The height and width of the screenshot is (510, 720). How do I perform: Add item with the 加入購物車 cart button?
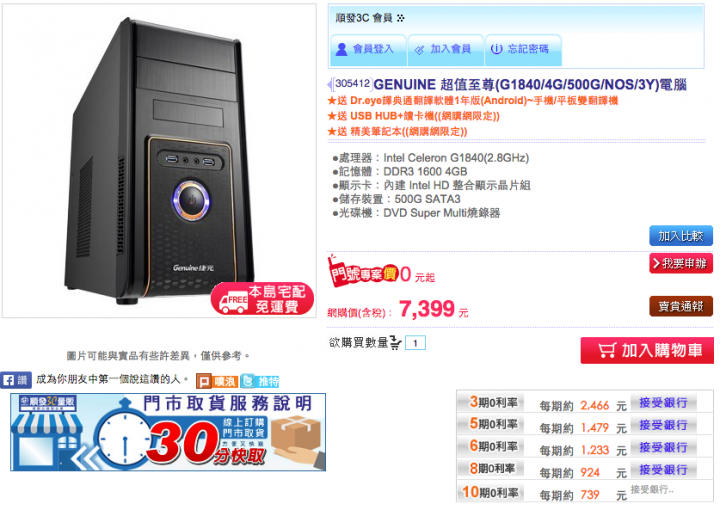(x=647, y=351)
